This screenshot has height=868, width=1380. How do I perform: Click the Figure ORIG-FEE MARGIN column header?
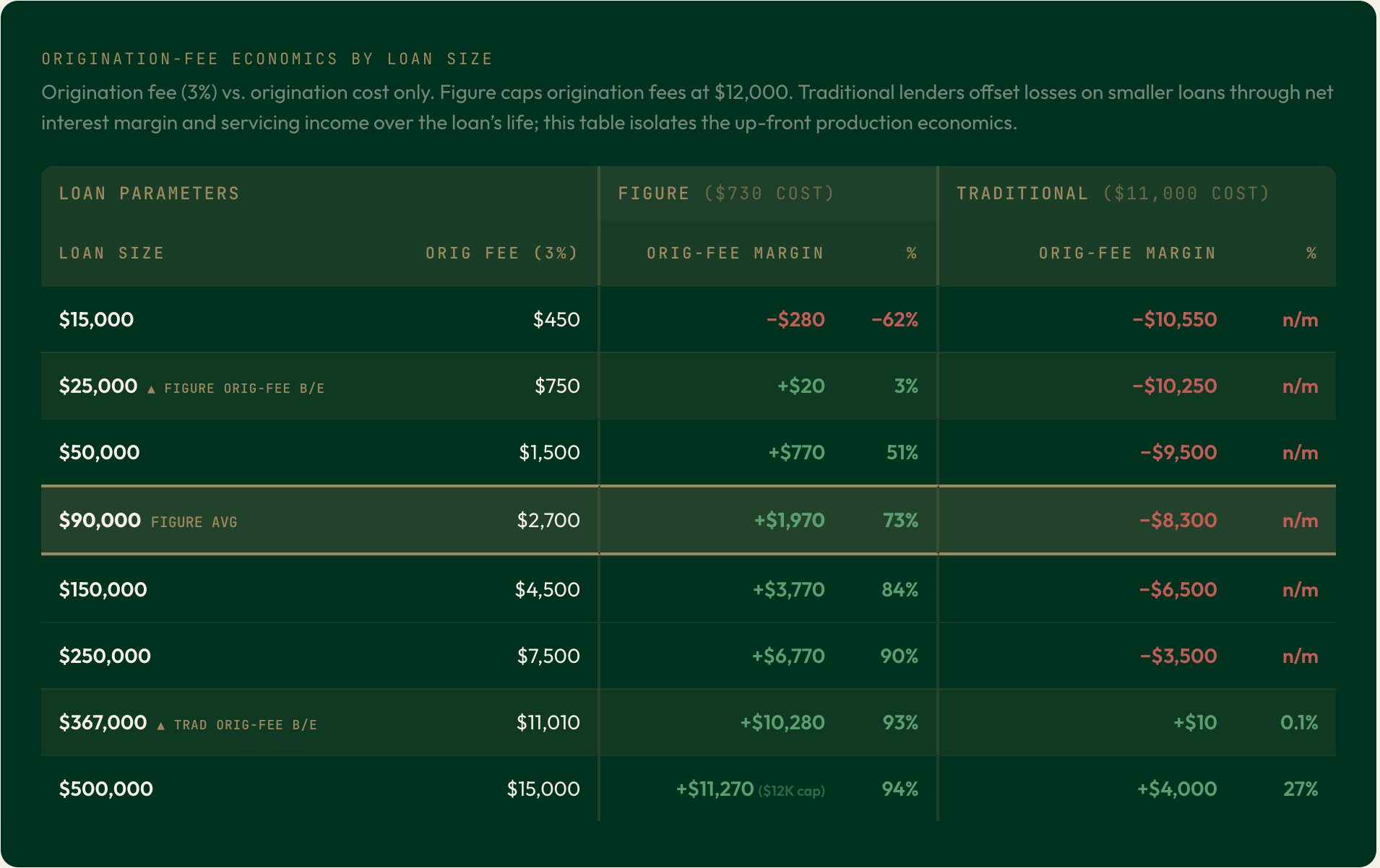(736, 253)
